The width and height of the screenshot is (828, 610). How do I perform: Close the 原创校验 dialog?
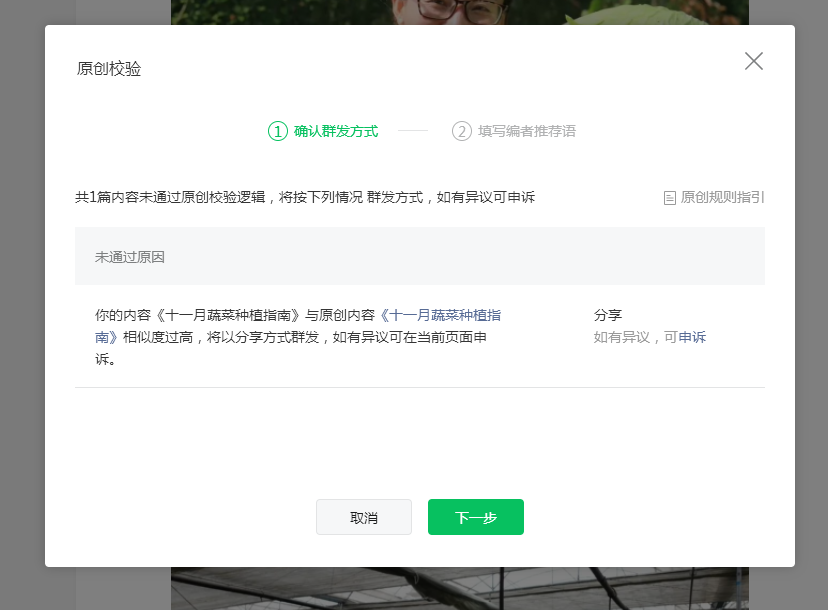click(x=754, y=61)
